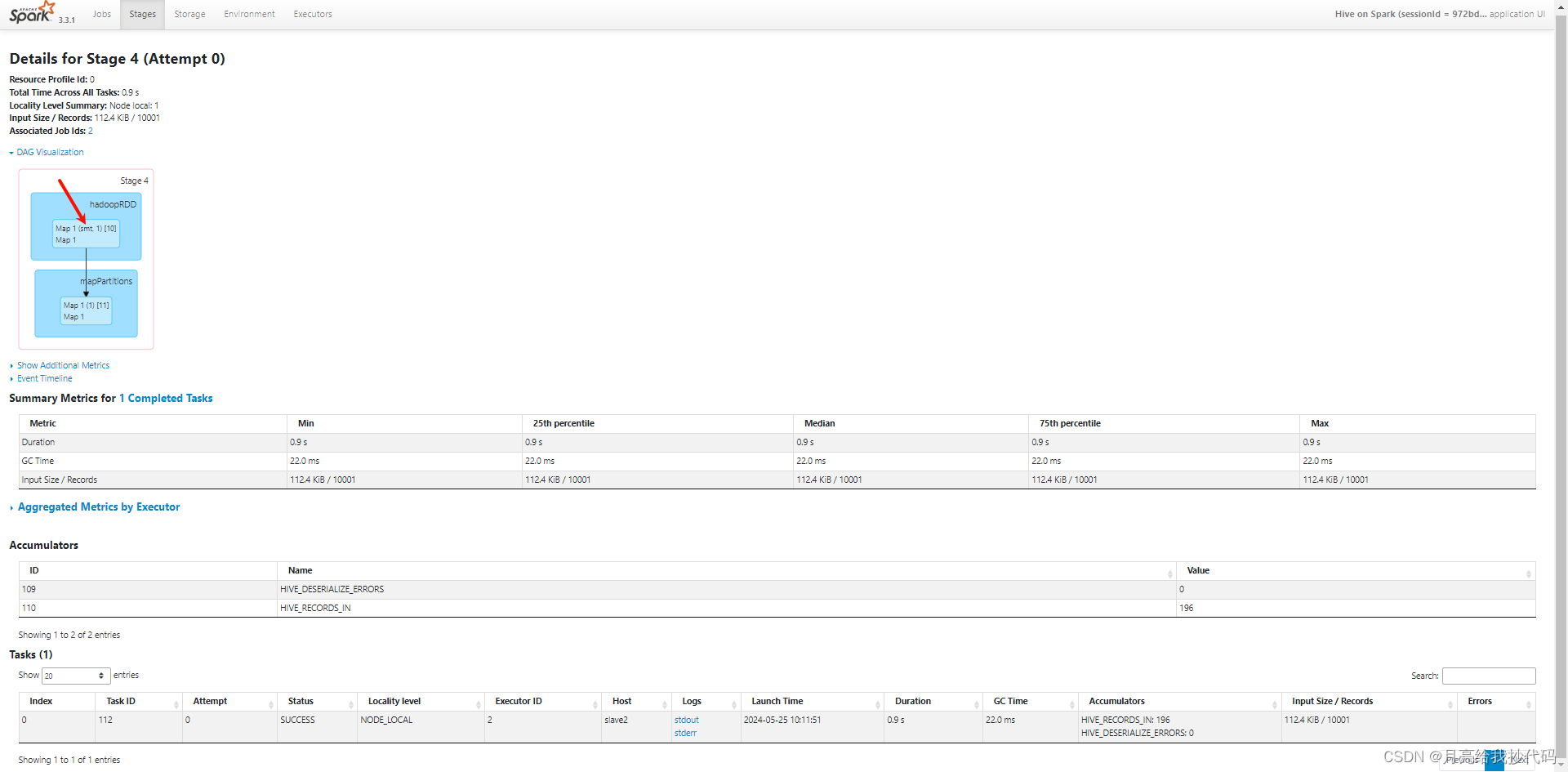Click accumulator ID 110 cell
Screen dimensions: 1568x772
(x=148, y=608)
